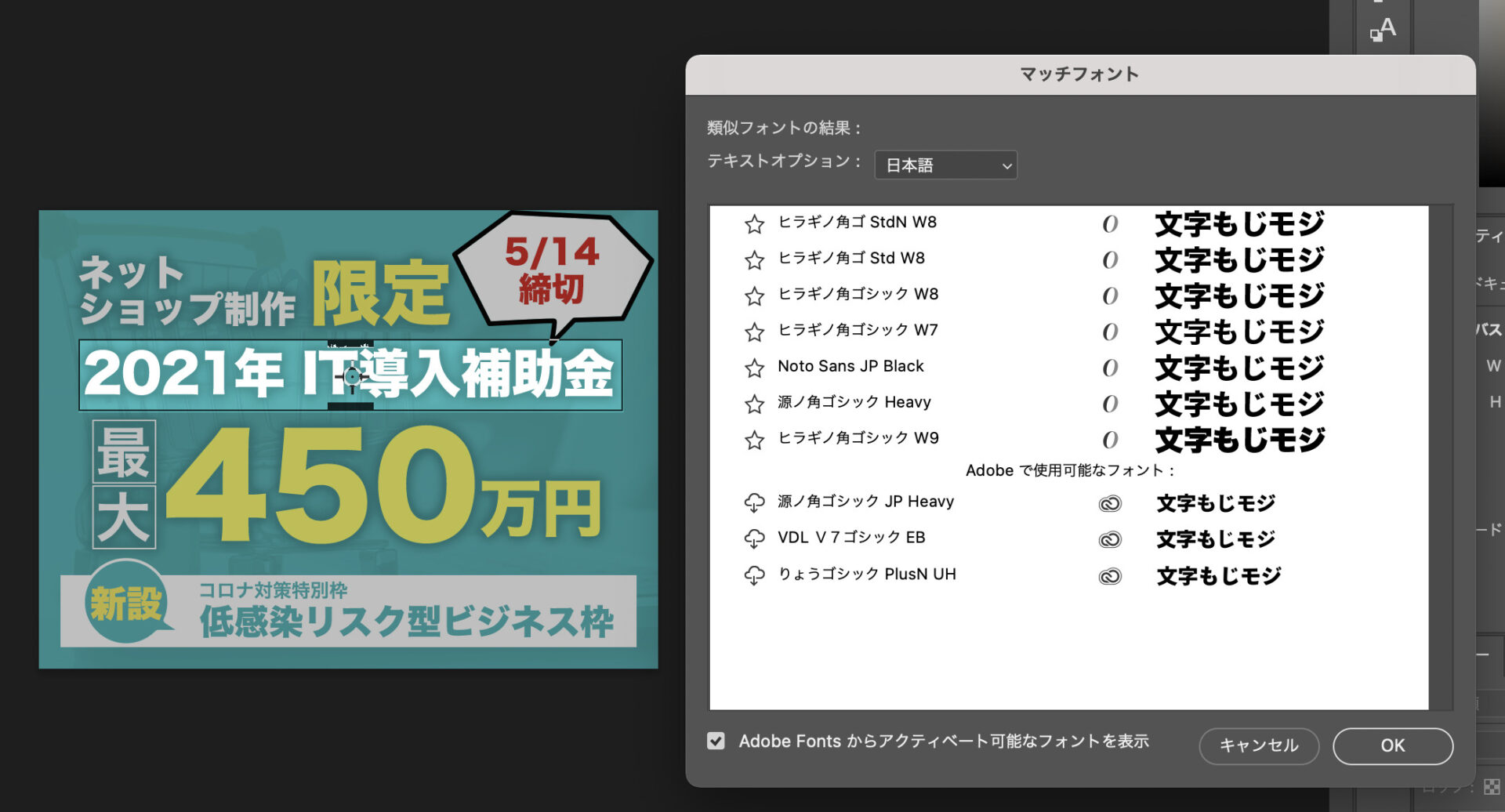Screen dimensions: 1505x812
Task: Click OpenType icon beside ヒラギノ角ゴ StdN W8
Action: click(x=1110, y=224)
